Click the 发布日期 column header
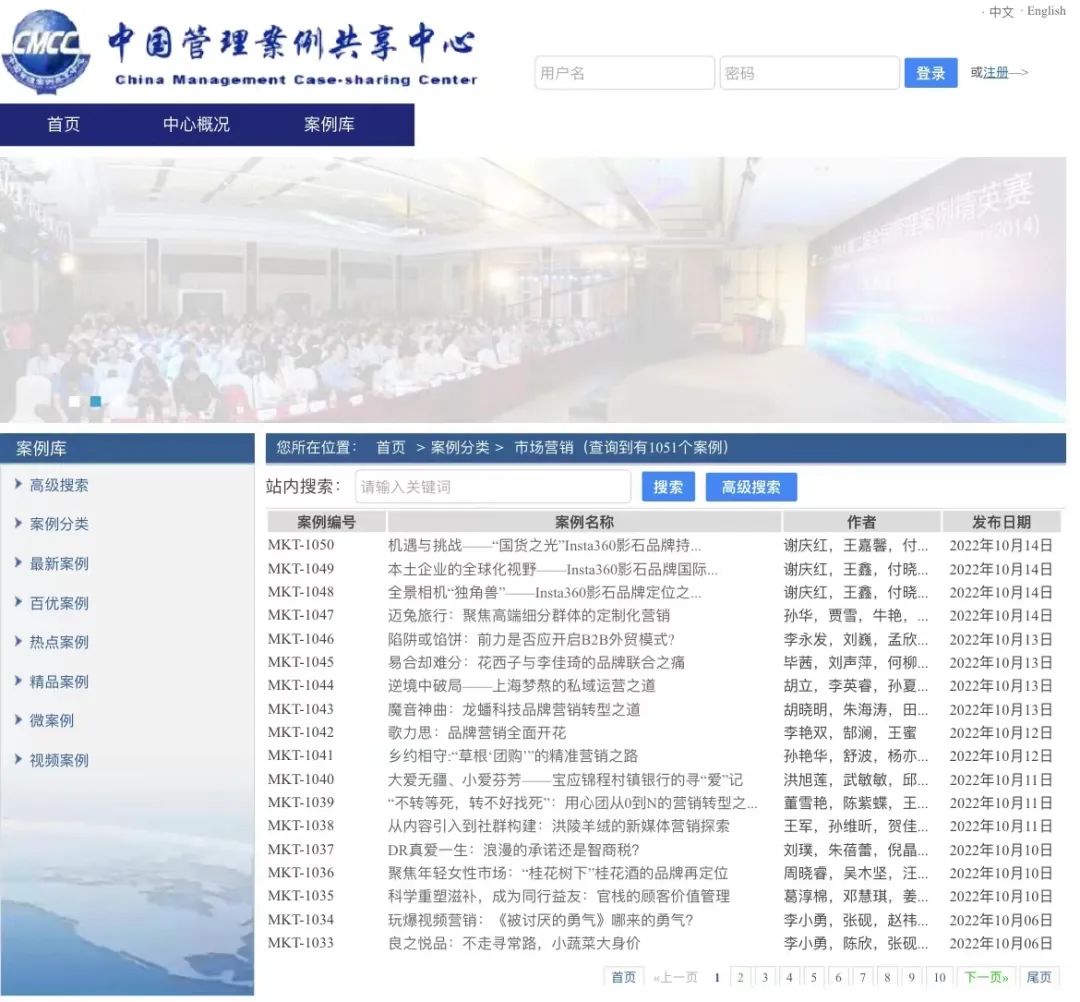This screenshot has height=1002, width=1080. (x=1001, y=522)
